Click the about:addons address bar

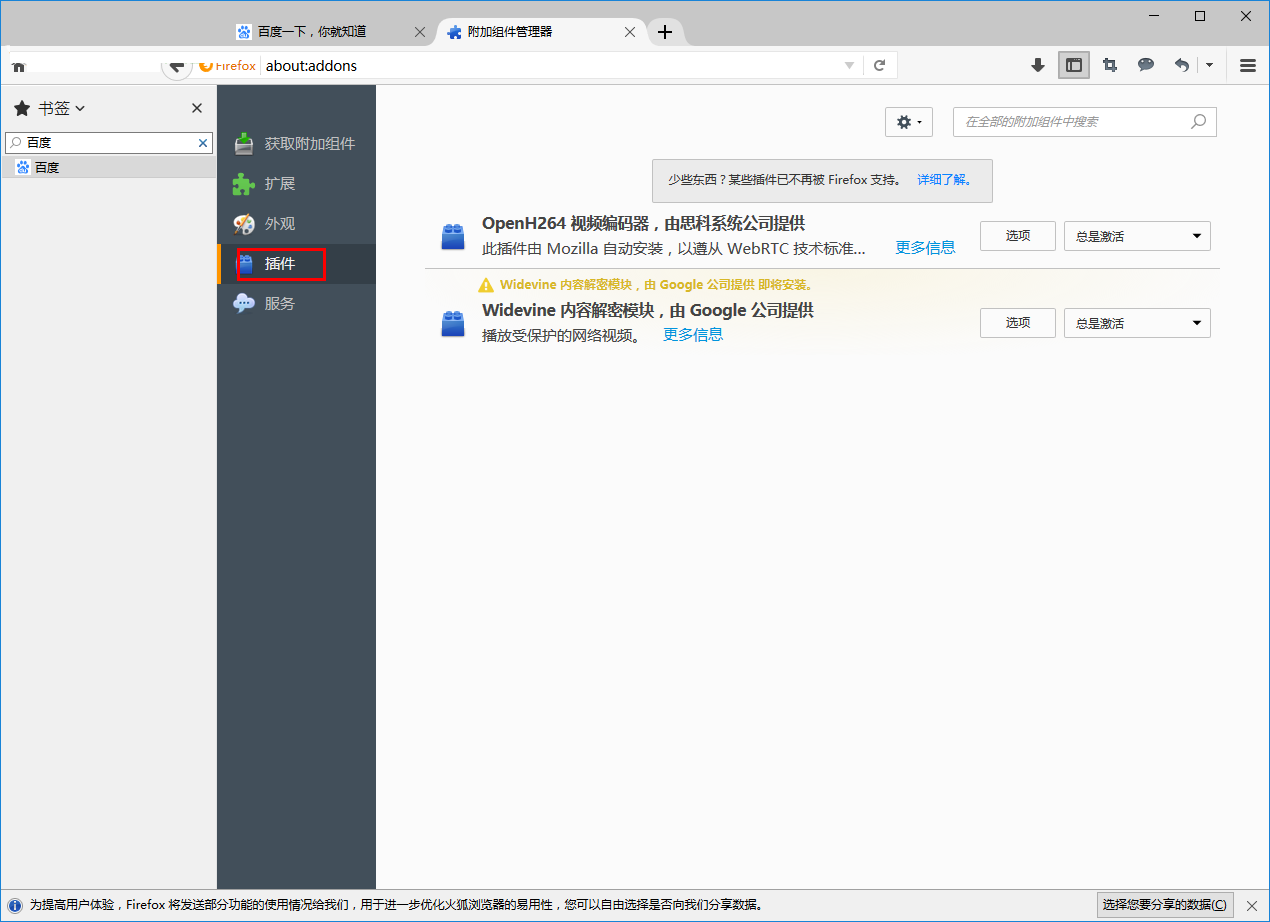click(550, 66)
